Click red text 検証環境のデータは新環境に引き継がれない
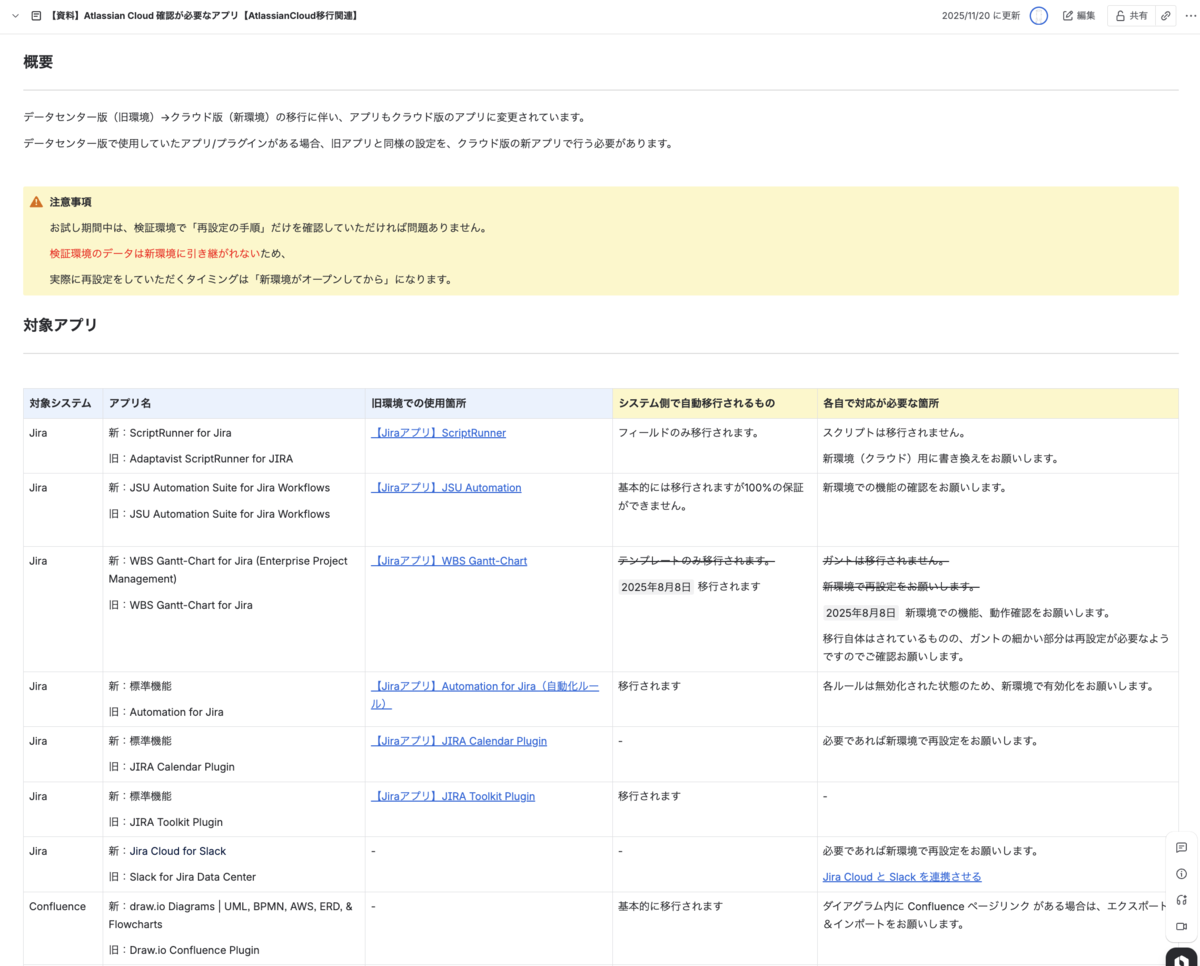The height and width of the screenshot is (966, 1200). click(155, 254)
